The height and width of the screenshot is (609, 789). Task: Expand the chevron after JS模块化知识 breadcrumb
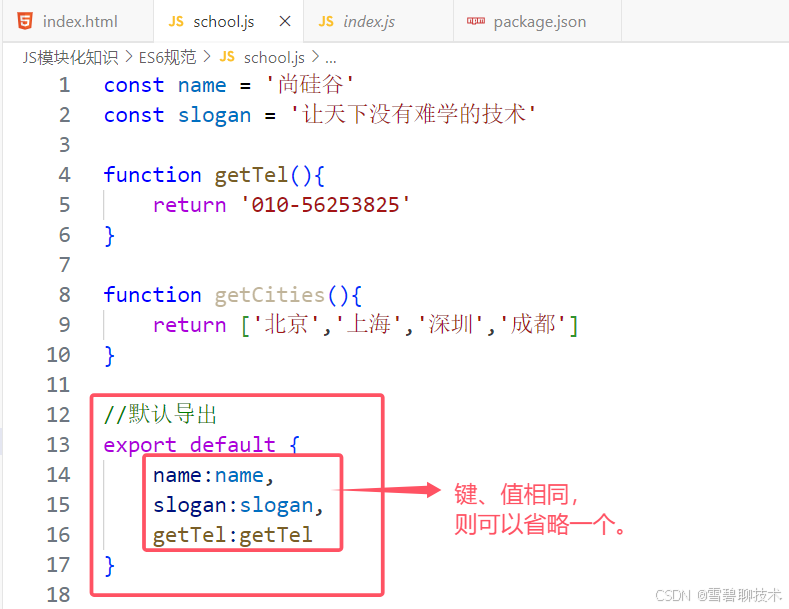click(129, 57)
